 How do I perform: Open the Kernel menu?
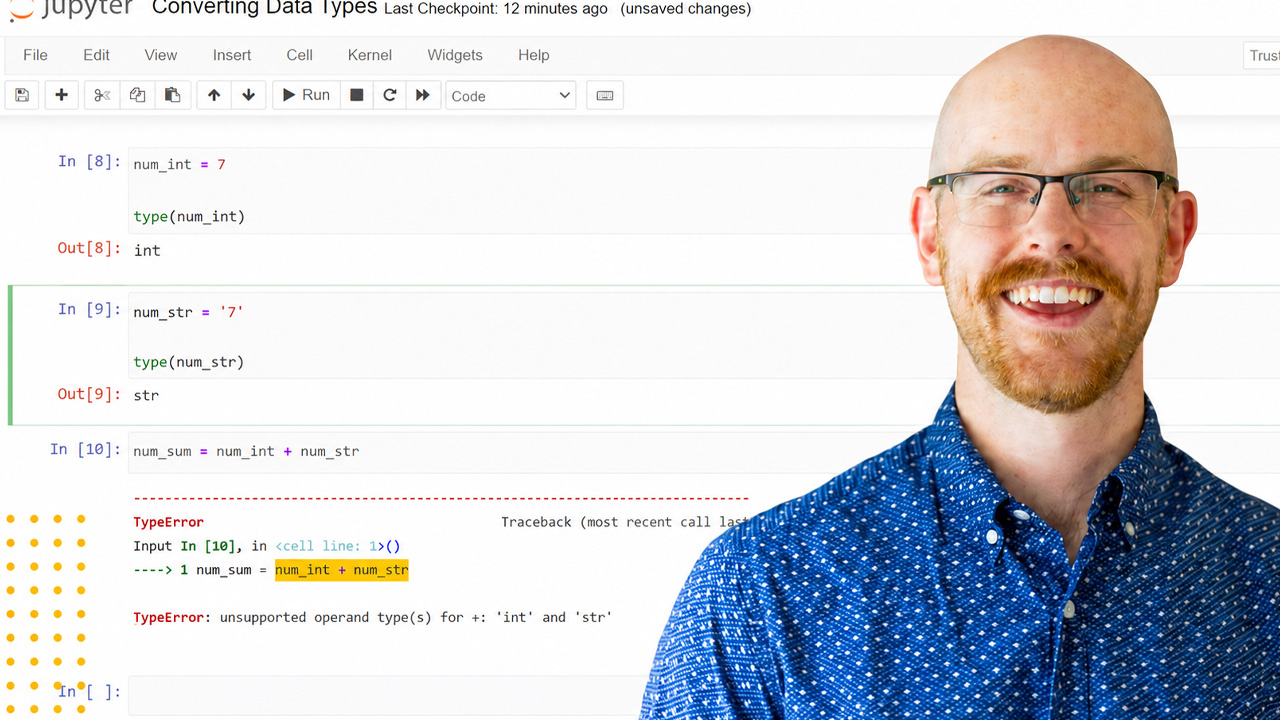click(370, 55)
